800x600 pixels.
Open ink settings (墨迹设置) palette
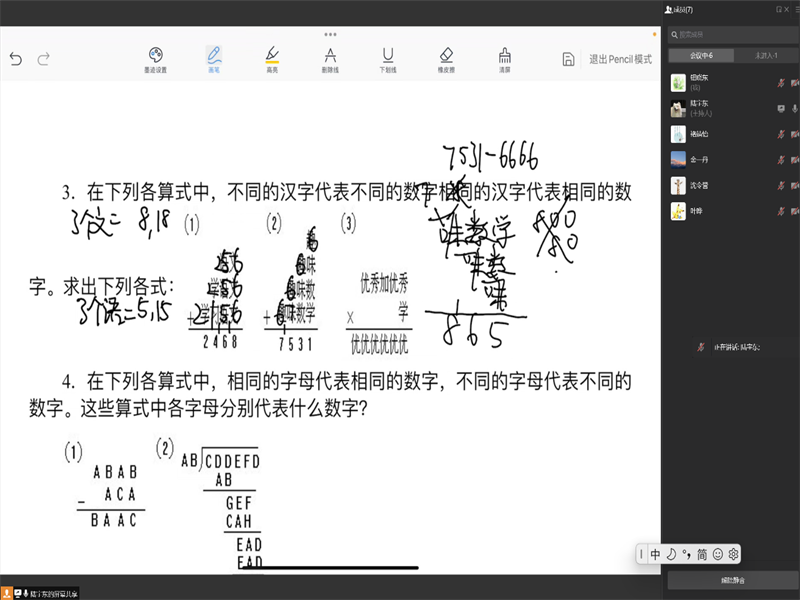coord(154,58)
